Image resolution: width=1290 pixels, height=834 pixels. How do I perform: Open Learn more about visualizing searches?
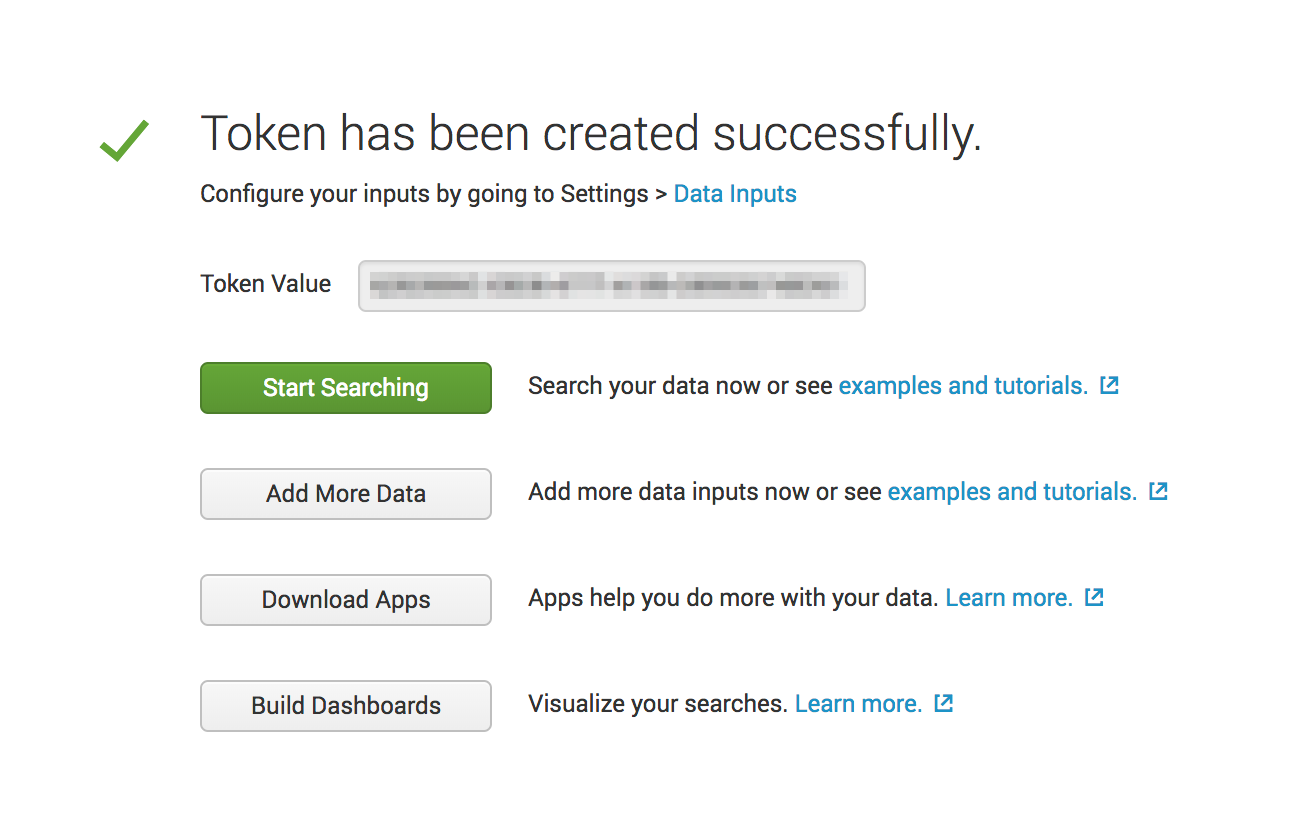click(858, 703)
